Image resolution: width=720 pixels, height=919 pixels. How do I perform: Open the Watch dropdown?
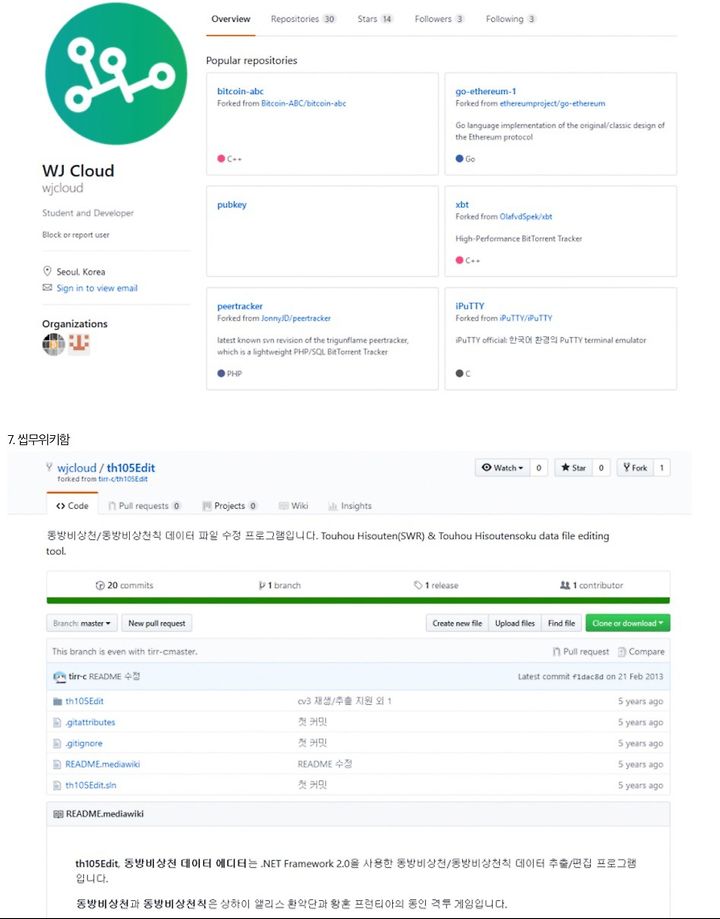tap(502, 468)
